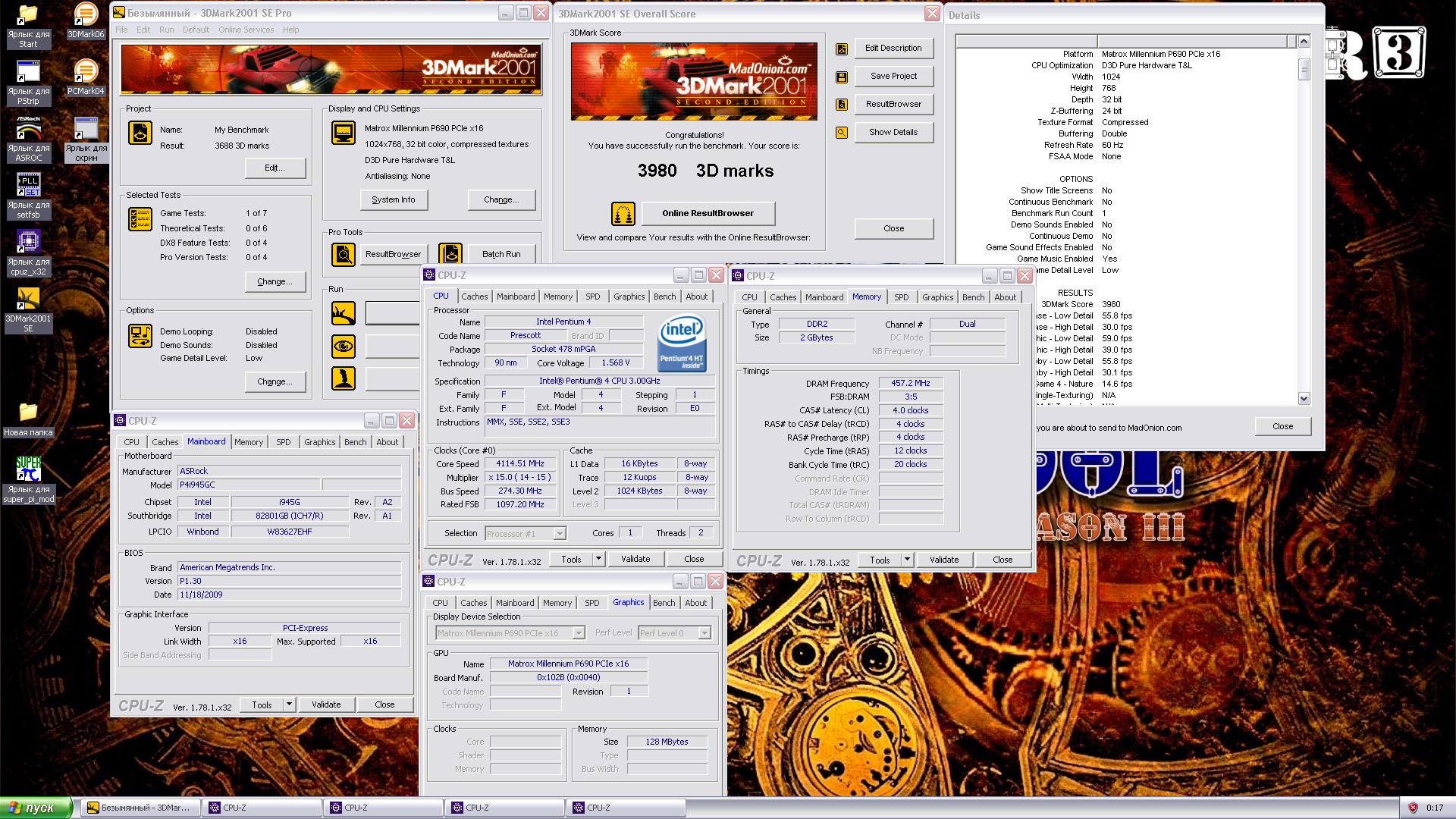This screenshot has height=819, width=1456.
Task: Click the Show Details magnifier icon
Action: tap(842, 133)
